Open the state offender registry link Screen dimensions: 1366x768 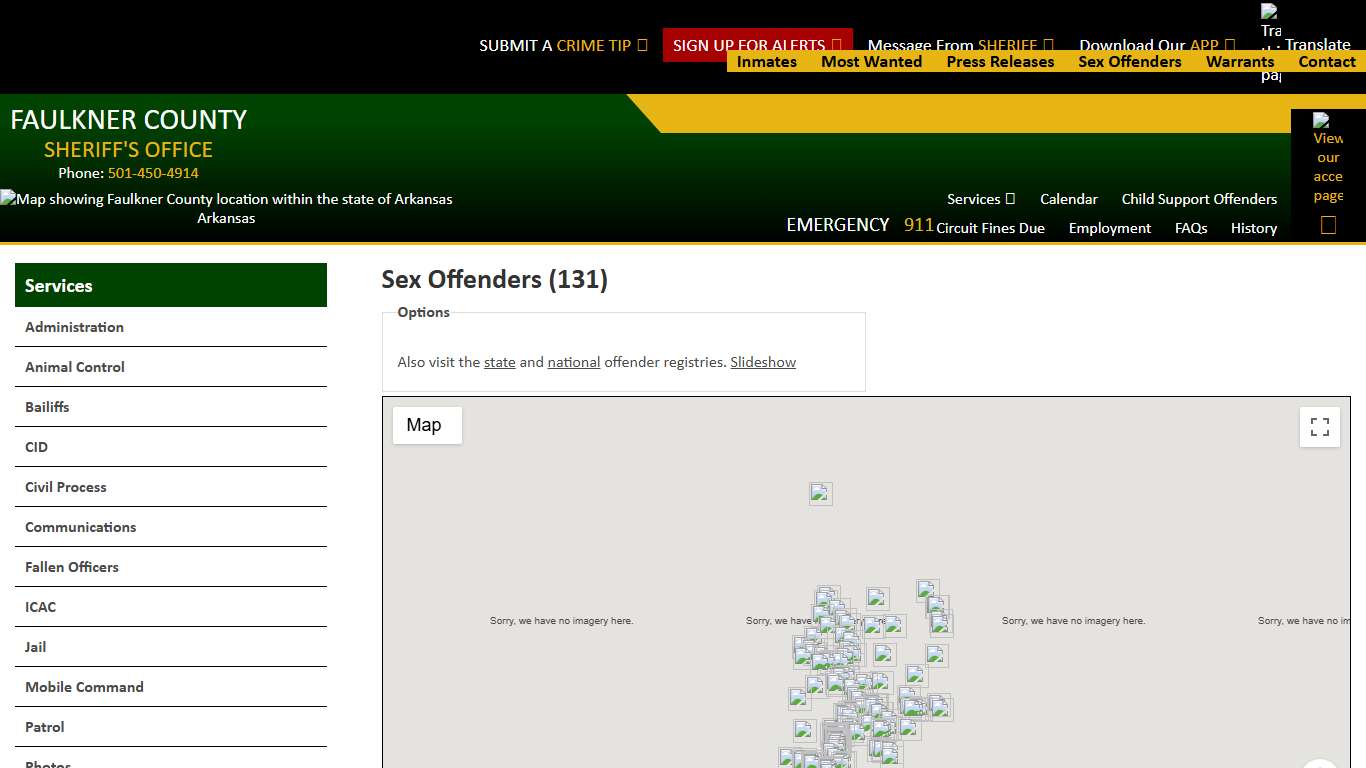coord(499,362)
